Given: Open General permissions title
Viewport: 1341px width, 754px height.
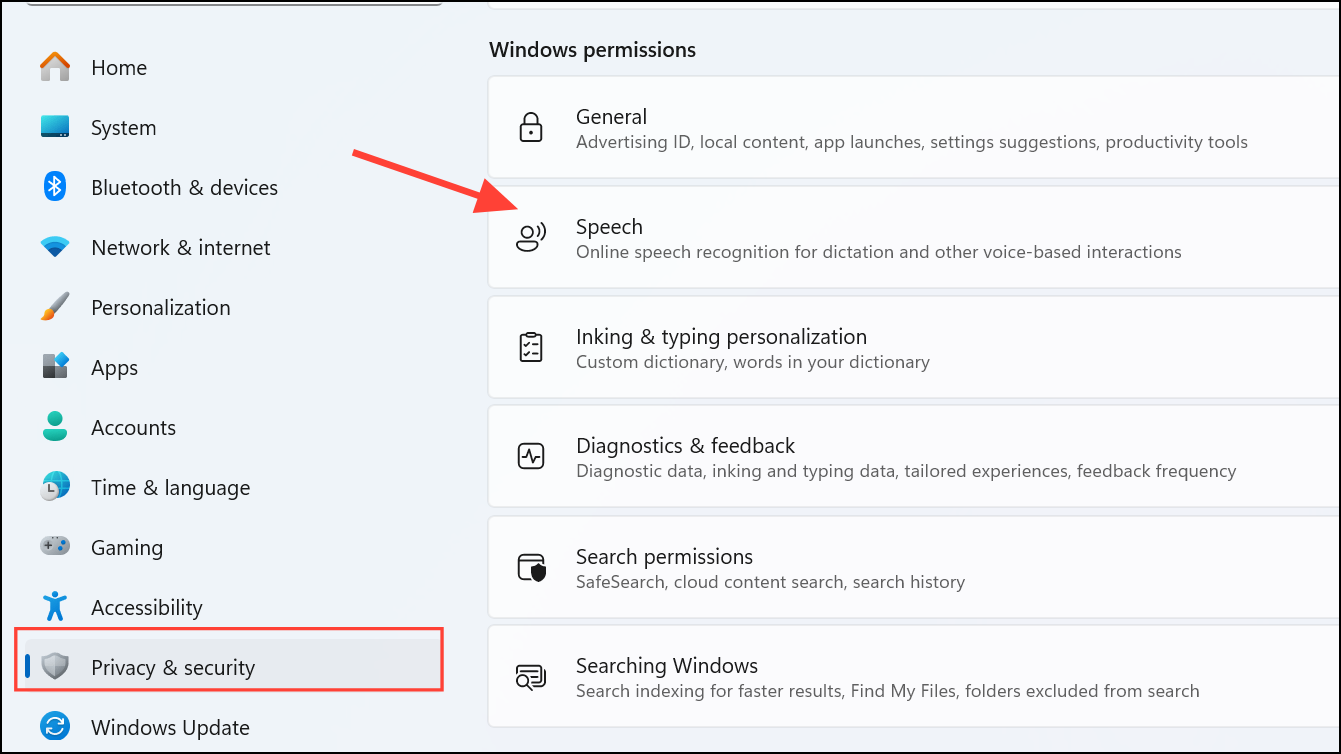Looking at the screenshot, I should [611, 116].
